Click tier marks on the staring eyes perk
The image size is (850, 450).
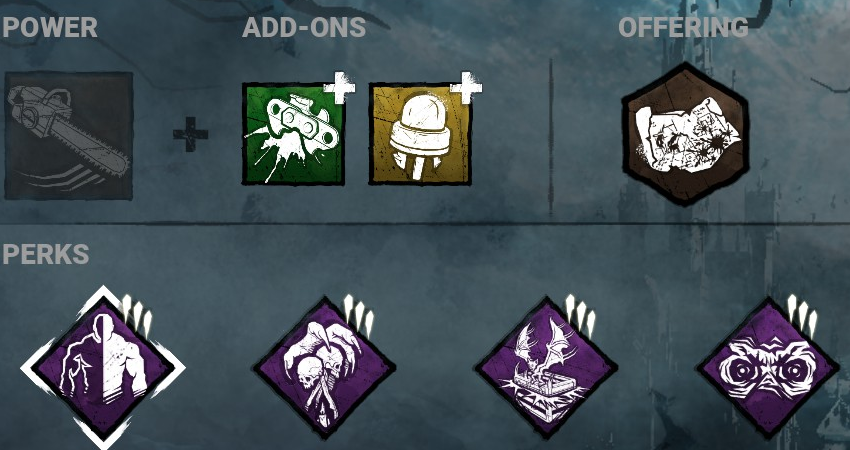(802, 315)
